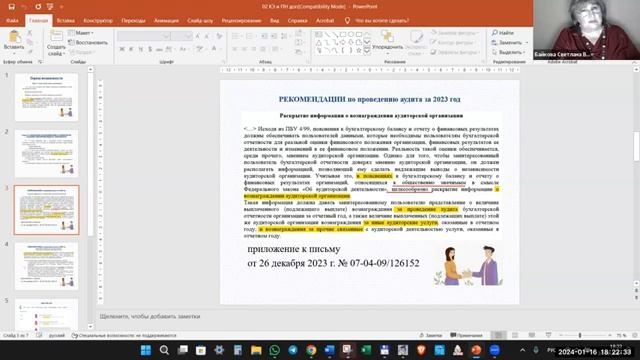
Task: Open the Paste button dropdown arrow
Action: pyautogui.click(x=14, y=53)
